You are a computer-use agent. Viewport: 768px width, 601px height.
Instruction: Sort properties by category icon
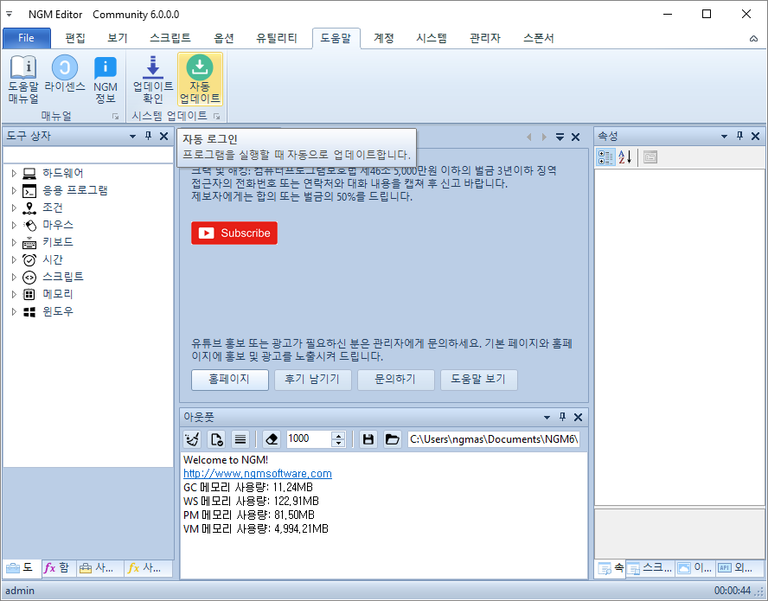[606, 157]
